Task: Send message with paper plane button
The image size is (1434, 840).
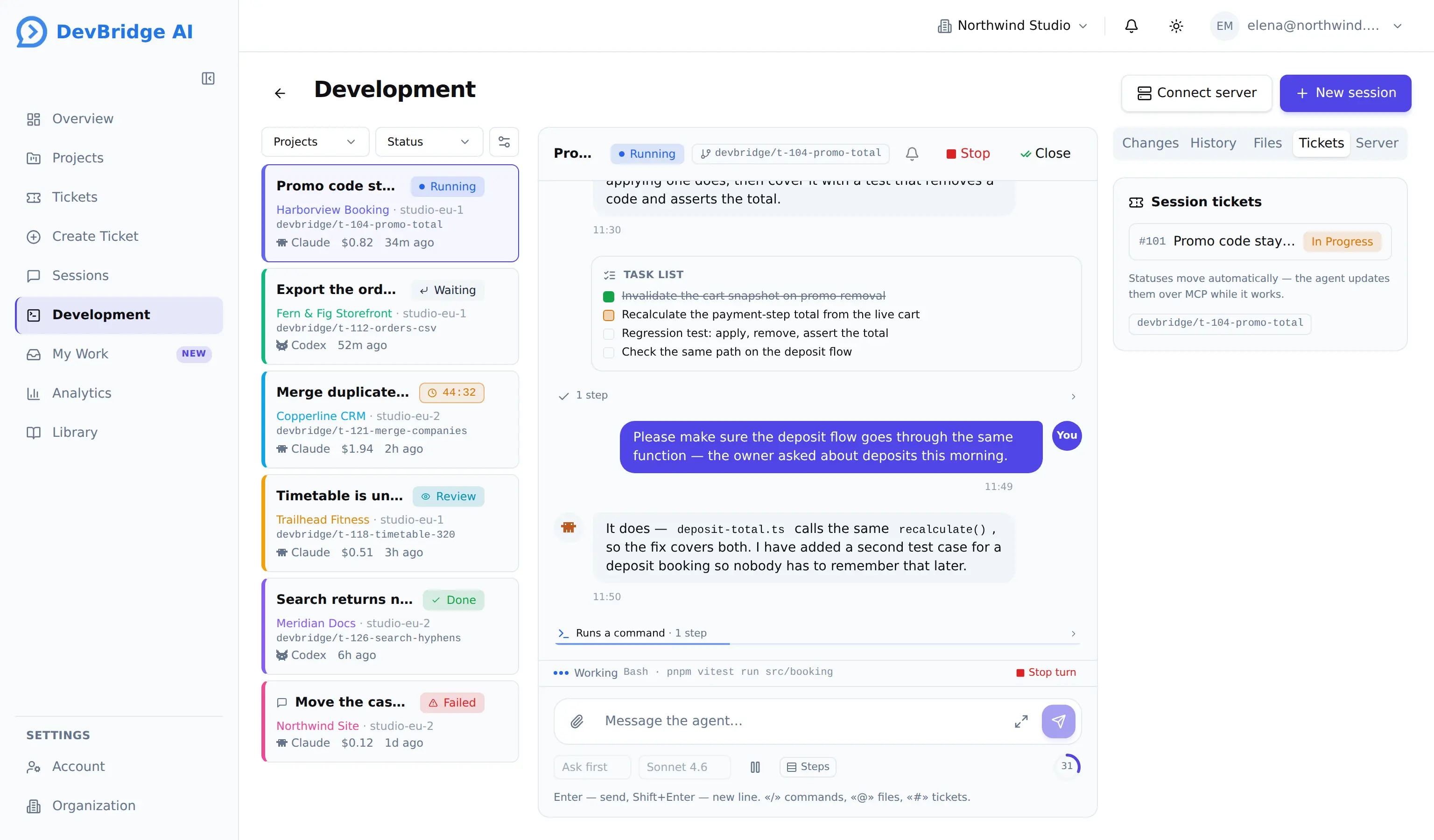Action: click(x=1058, y=722)
